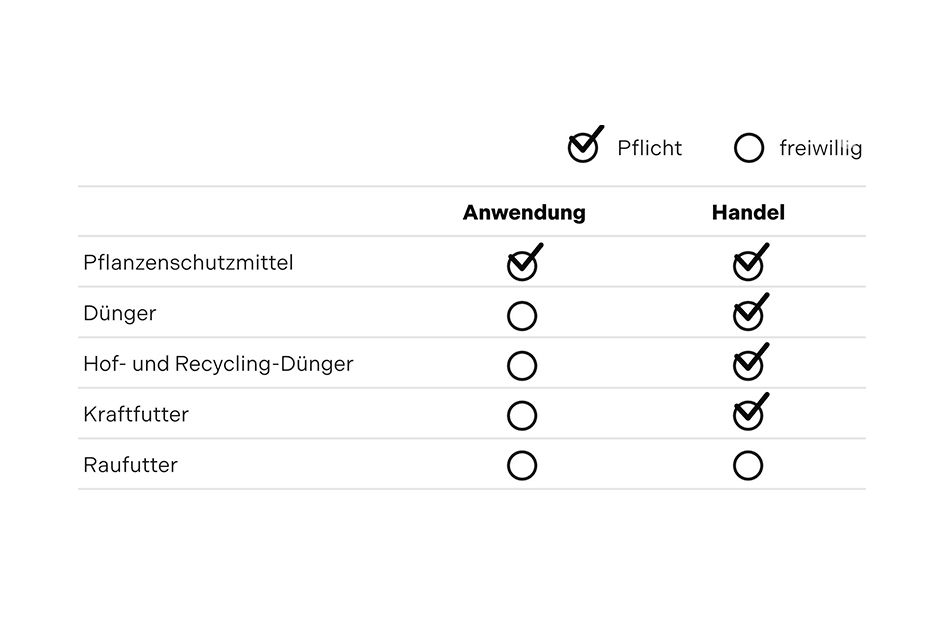
Task: Select the Raufutter Anwendung circle
Action: click(x=522, y=465)
